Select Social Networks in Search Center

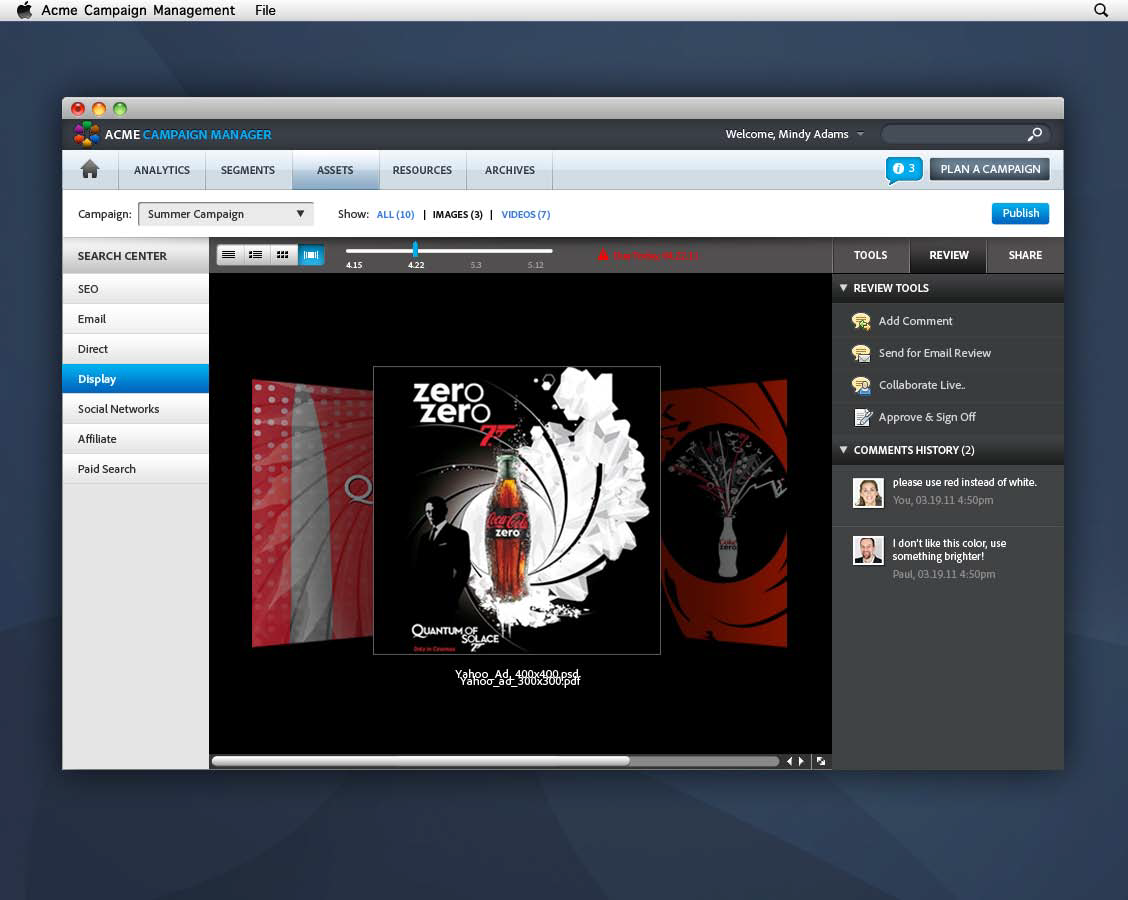136,409
